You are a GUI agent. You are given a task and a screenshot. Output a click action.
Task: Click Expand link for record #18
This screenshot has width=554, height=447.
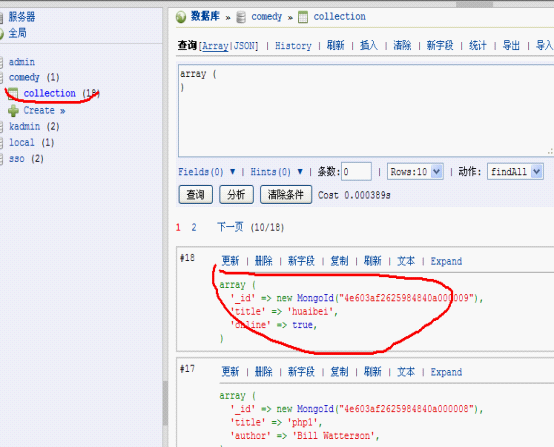446,261
